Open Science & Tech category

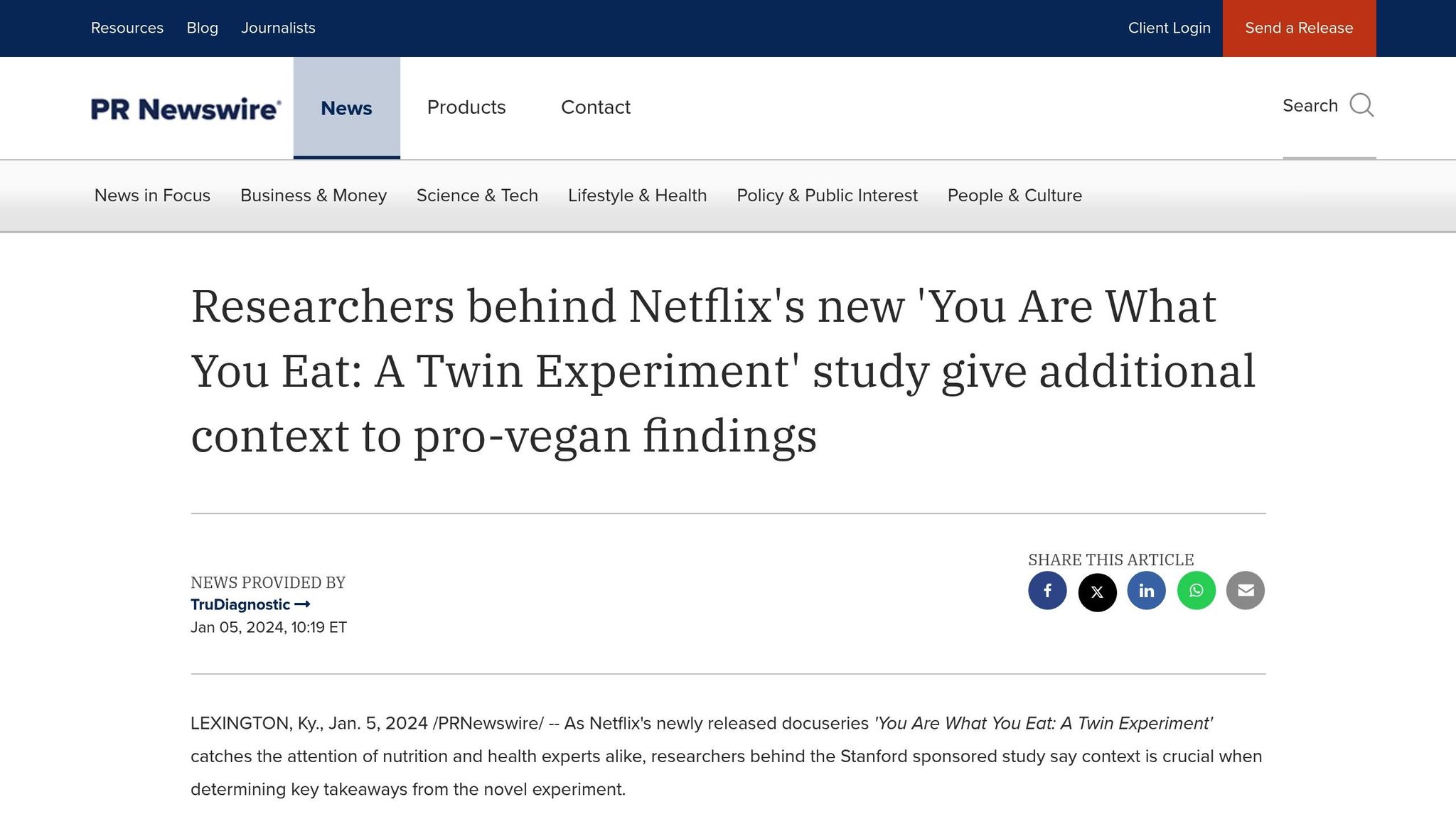[x=477, y=196]
